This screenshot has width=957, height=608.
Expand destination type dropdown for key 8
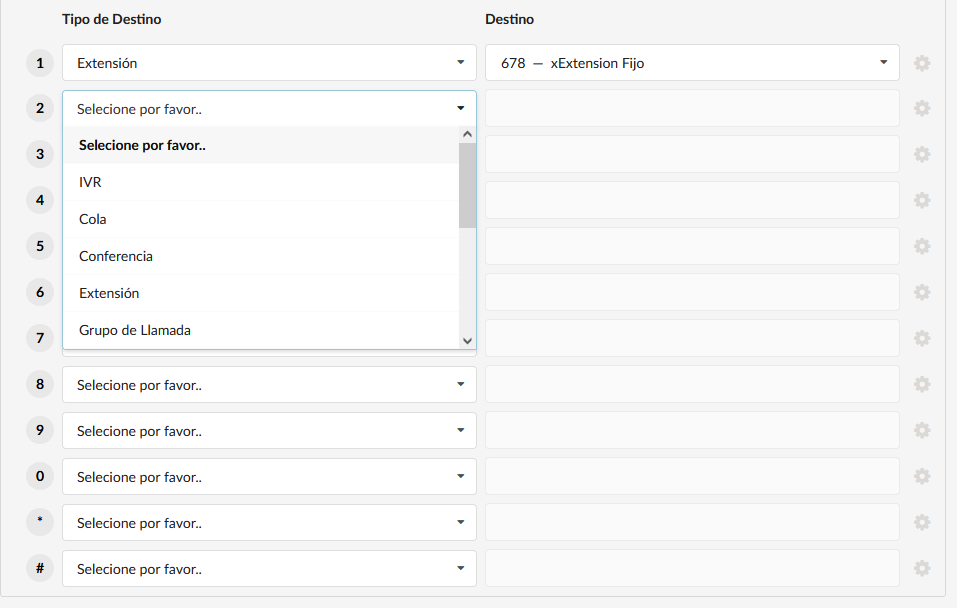click(x=269, y=385)
